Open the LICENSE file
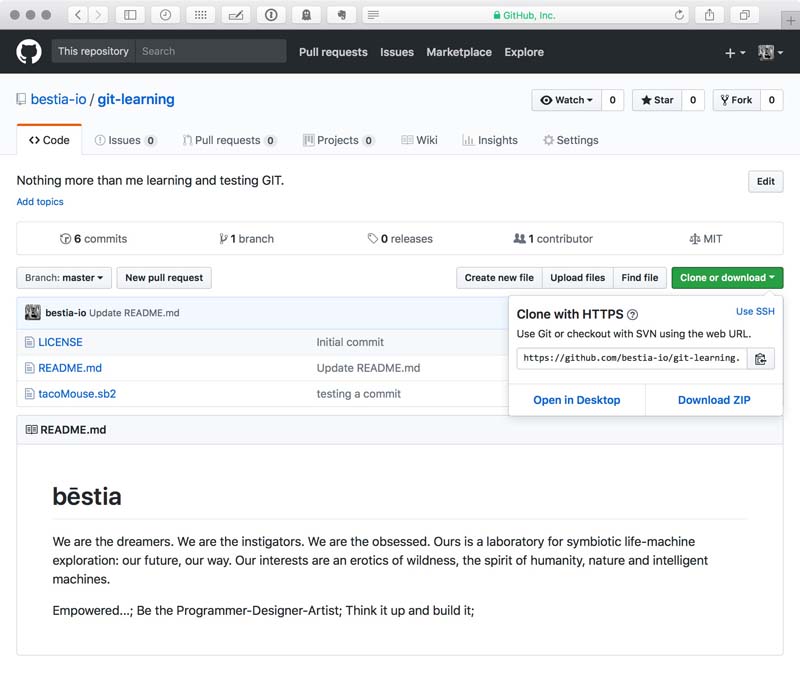Image resolution: width=800 pixels, height=681 pixels. tap(60, 342)
